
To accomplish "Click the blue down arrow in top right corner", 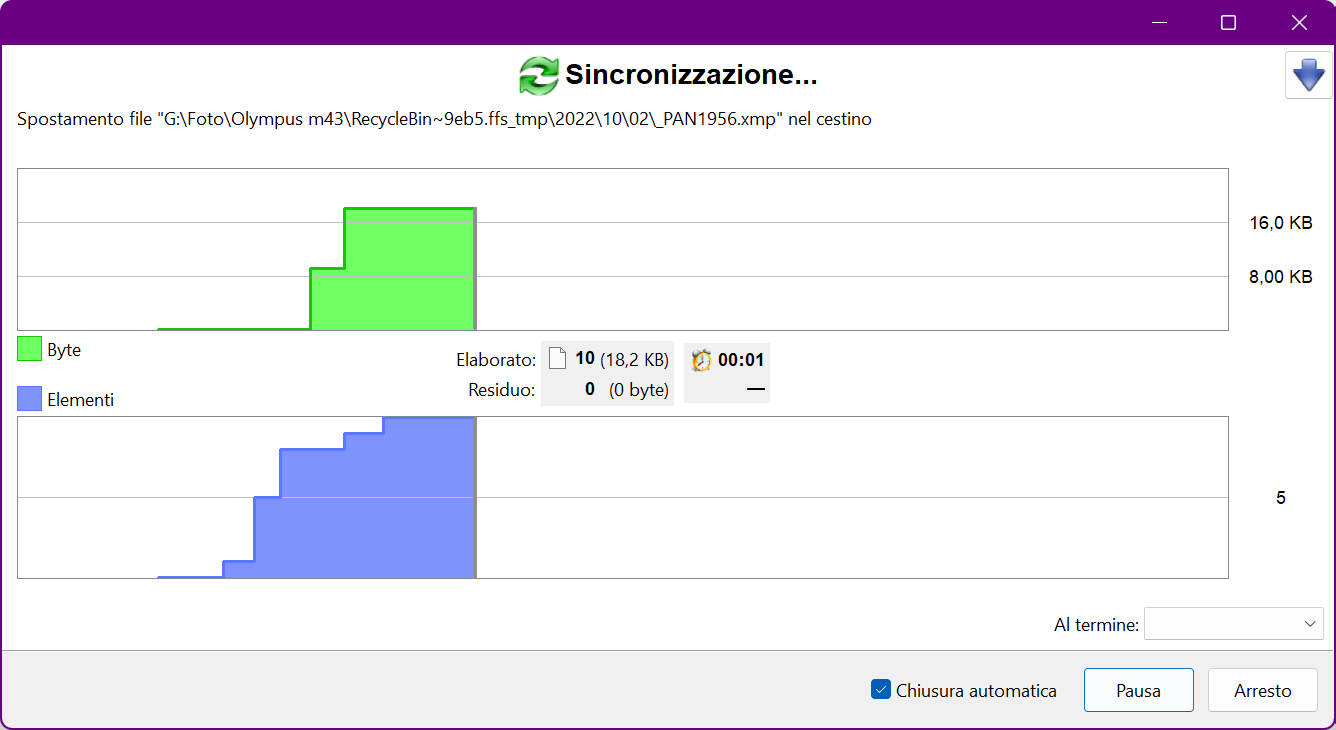I will [1308, 75].
